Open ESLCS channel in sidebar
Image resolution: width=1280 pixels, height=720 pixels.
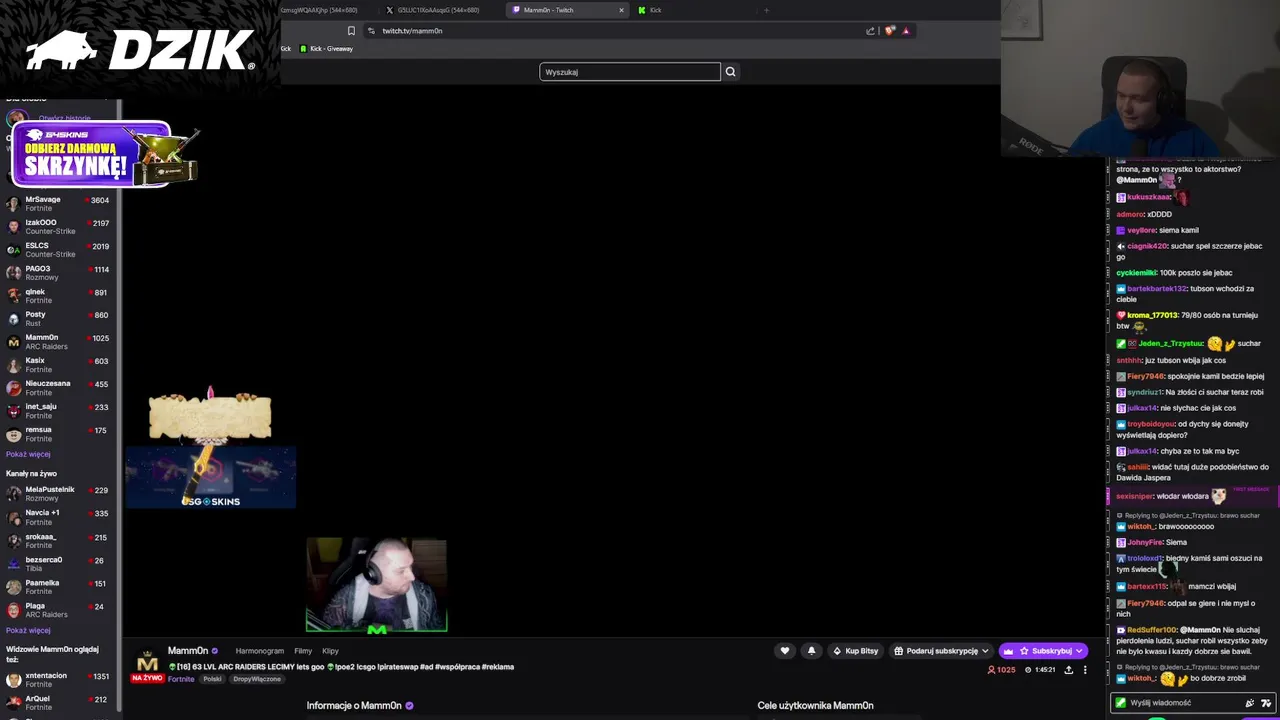click(x=59, y=250)
